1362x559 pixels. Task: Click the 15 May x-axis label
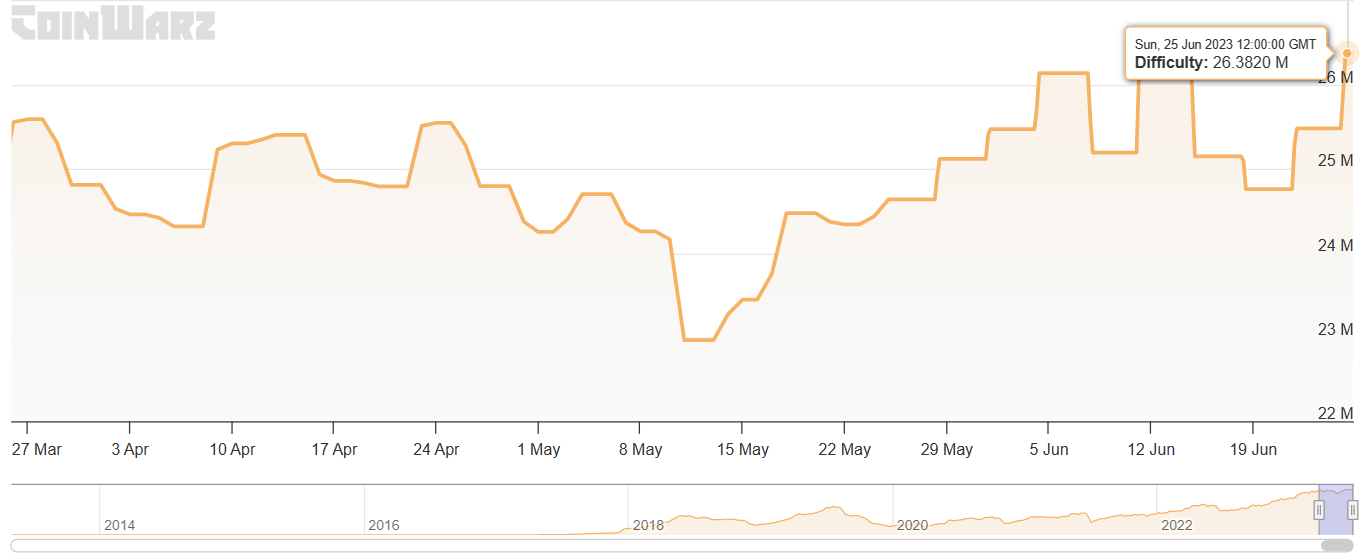(742, 450)
